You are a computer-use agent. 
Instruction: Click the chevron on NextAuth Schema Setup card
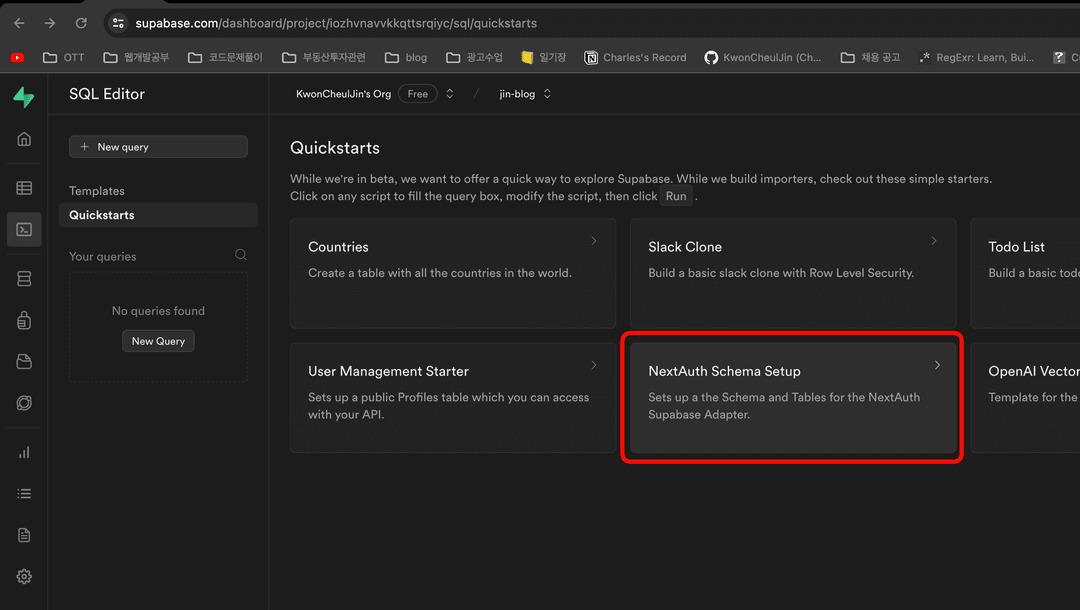tap(937, 365)
